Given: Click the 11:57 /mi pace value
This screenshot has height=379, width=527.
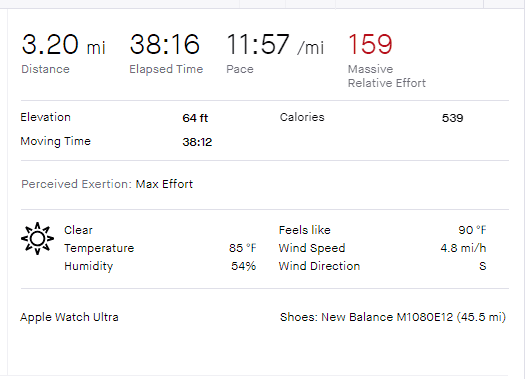Looking at the screenshot, I should pos(275,44).
